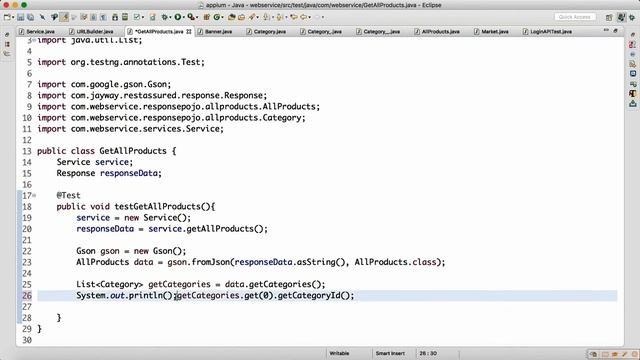Open the New wizard dropdown arrow
640x360 pixels.
tap(13, 17)
